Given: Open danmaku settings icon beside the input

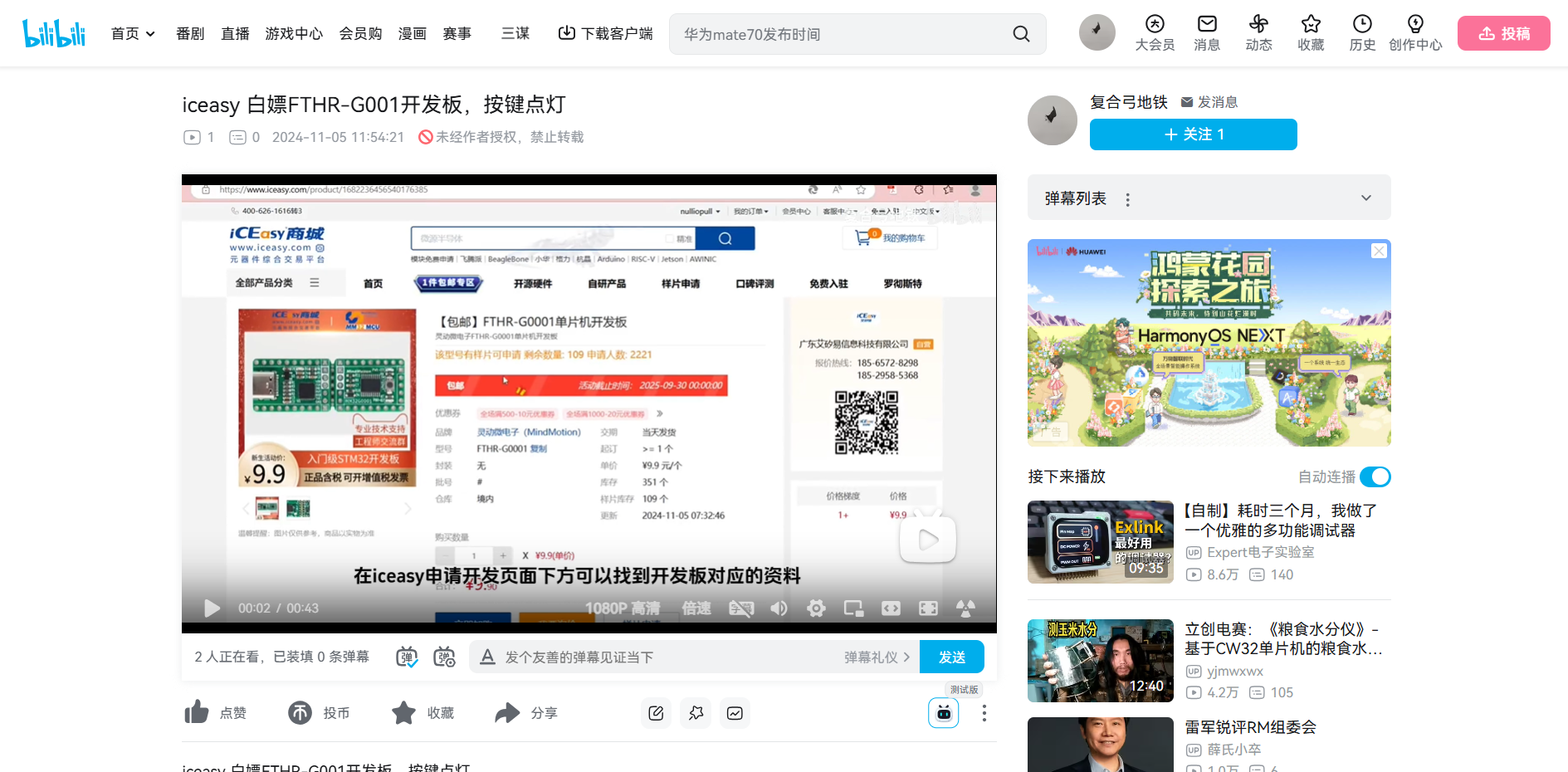Looking at the screenshot, I should pyautogui.click(x=445, y=657).
